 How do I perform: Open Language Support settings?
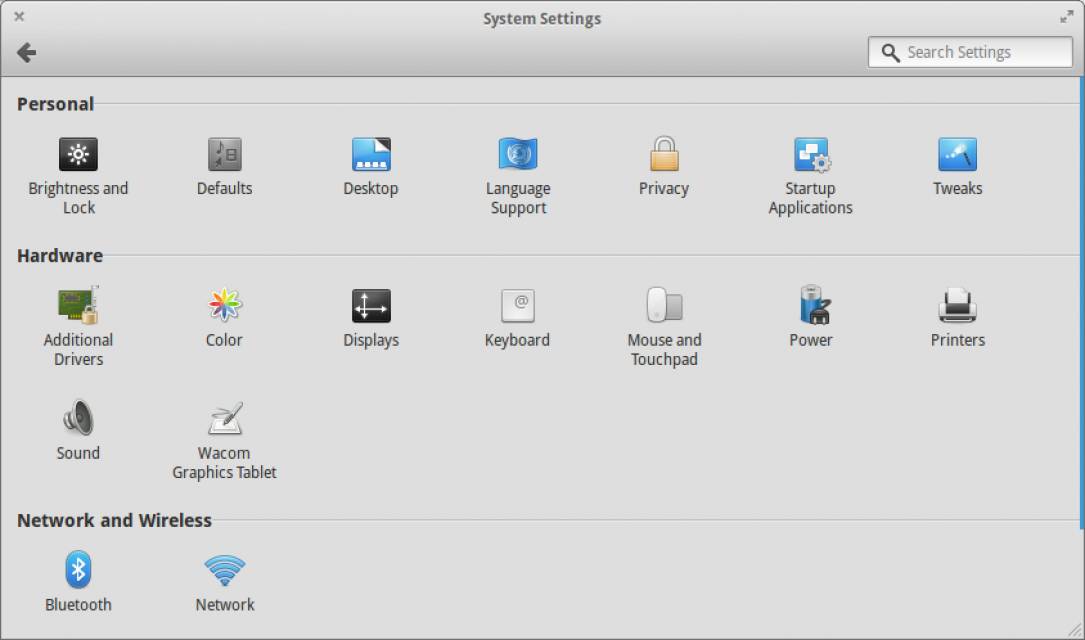518,155
